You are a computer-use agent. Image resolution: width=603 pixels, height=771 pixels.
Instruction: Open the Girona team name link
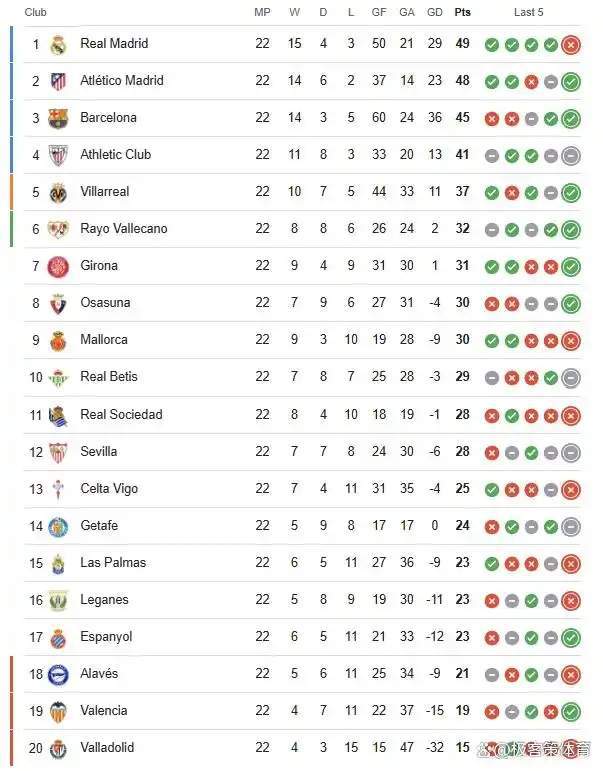tap(99, 265)
